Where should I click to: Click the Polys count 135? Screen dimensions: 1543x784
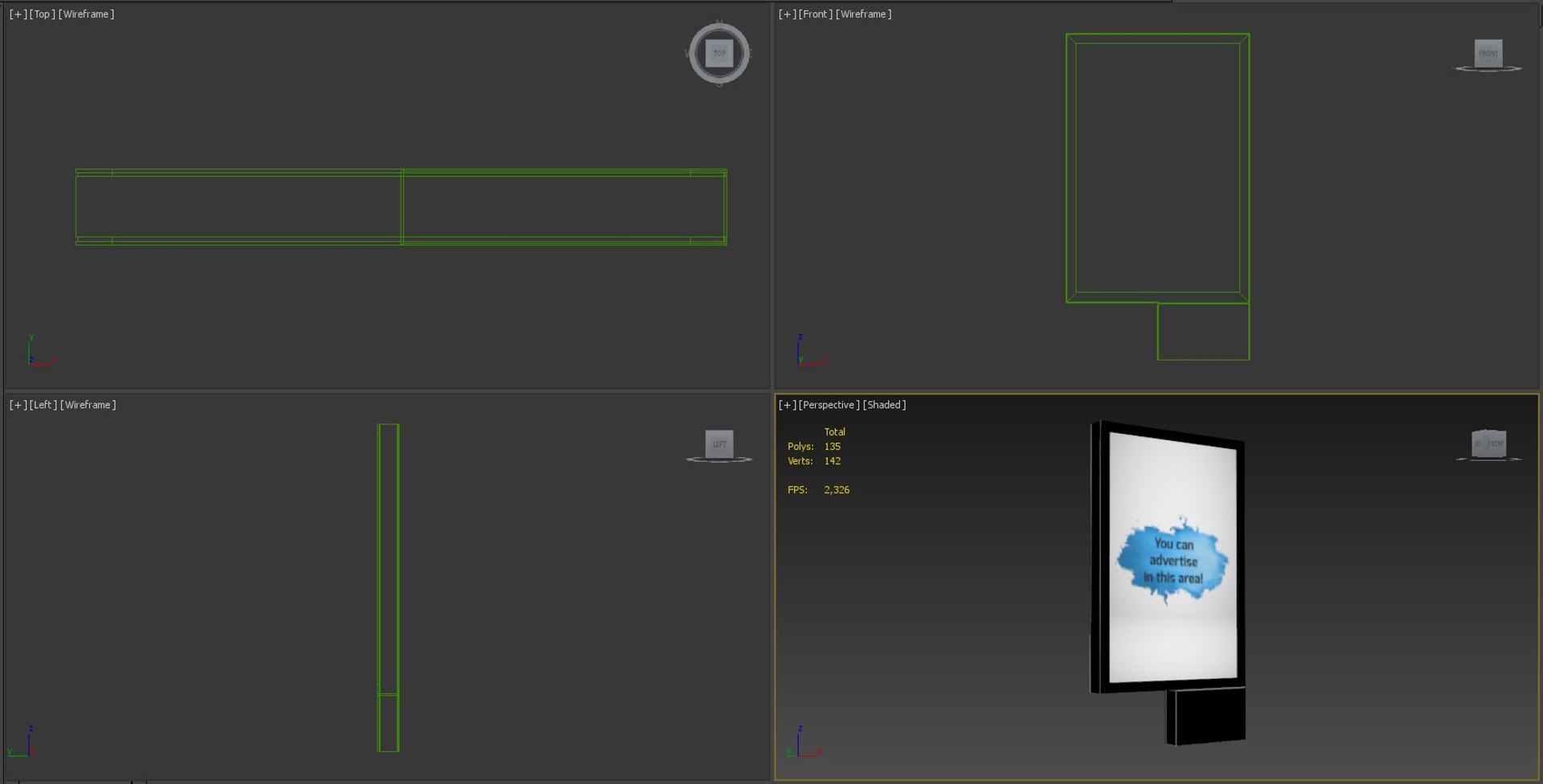(x=832, y=447)
